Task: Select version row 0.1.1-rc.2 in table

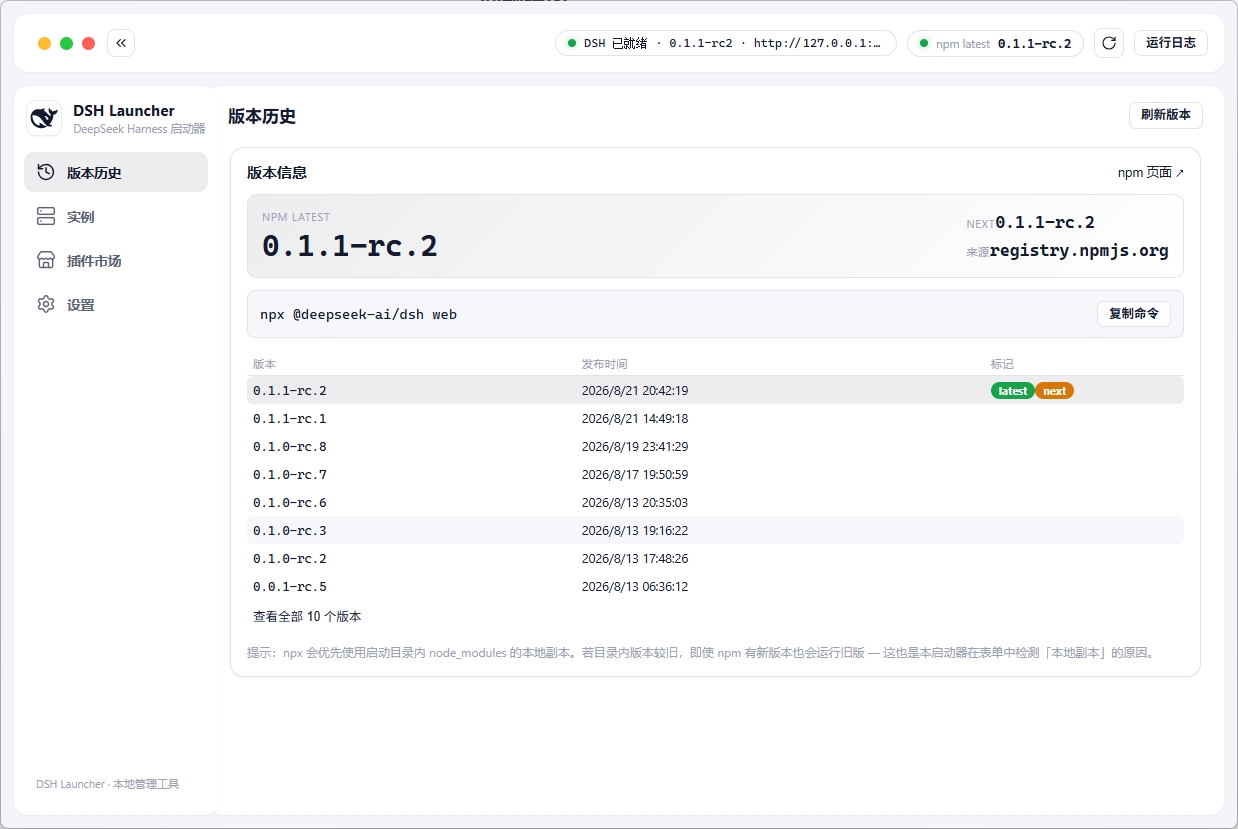Action: click(x=715, y=390)
